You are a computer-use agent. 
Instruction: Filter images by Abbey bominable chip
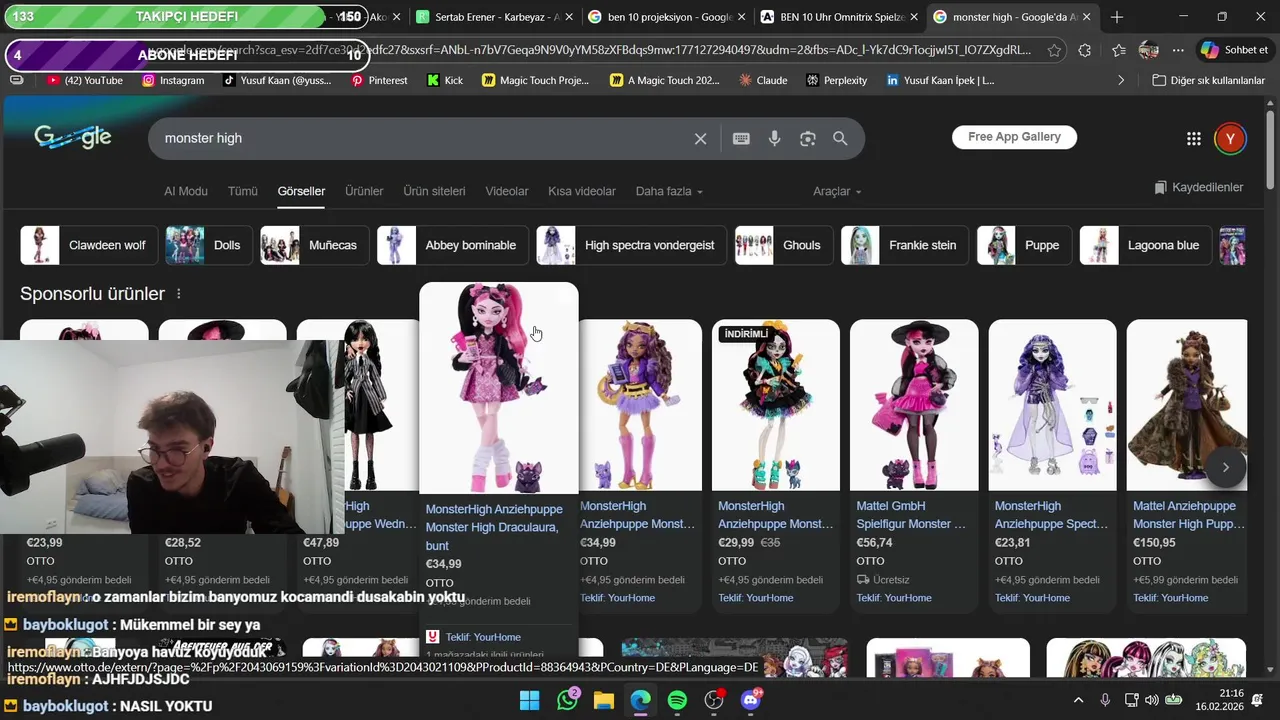[452, 245]
